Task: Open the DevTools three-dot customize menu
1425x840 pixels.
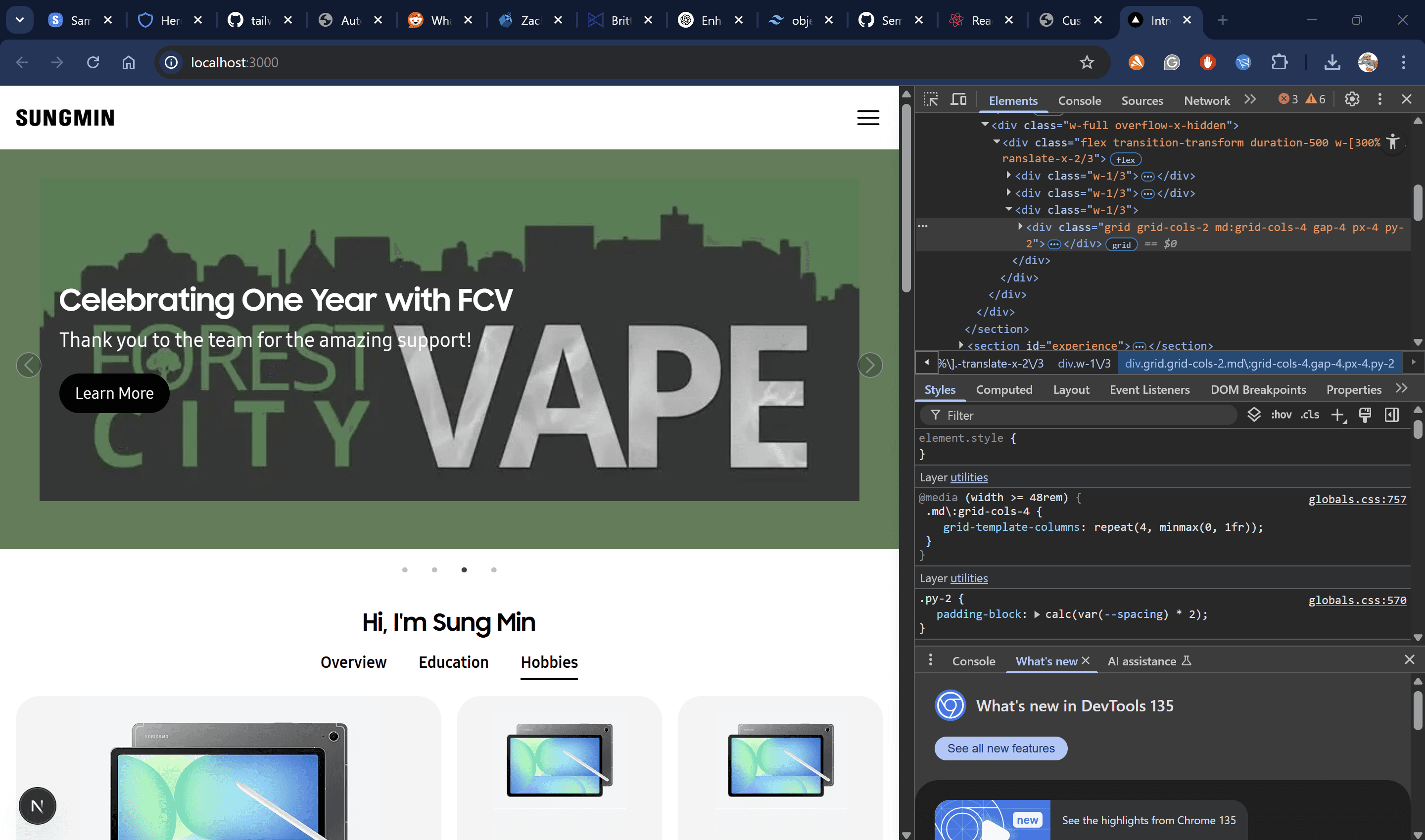Action: pos(1379,98)
